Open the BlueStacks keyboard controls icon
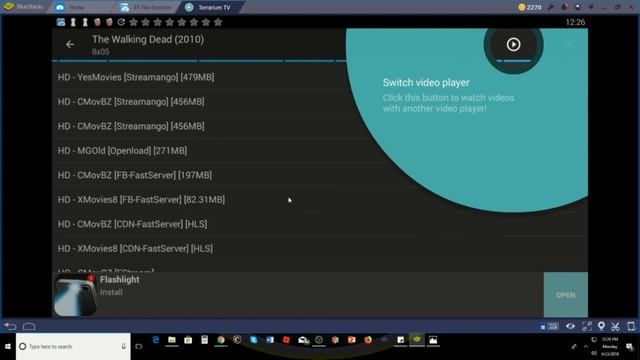Screen dimensions: 640x360 coord(553,326)
